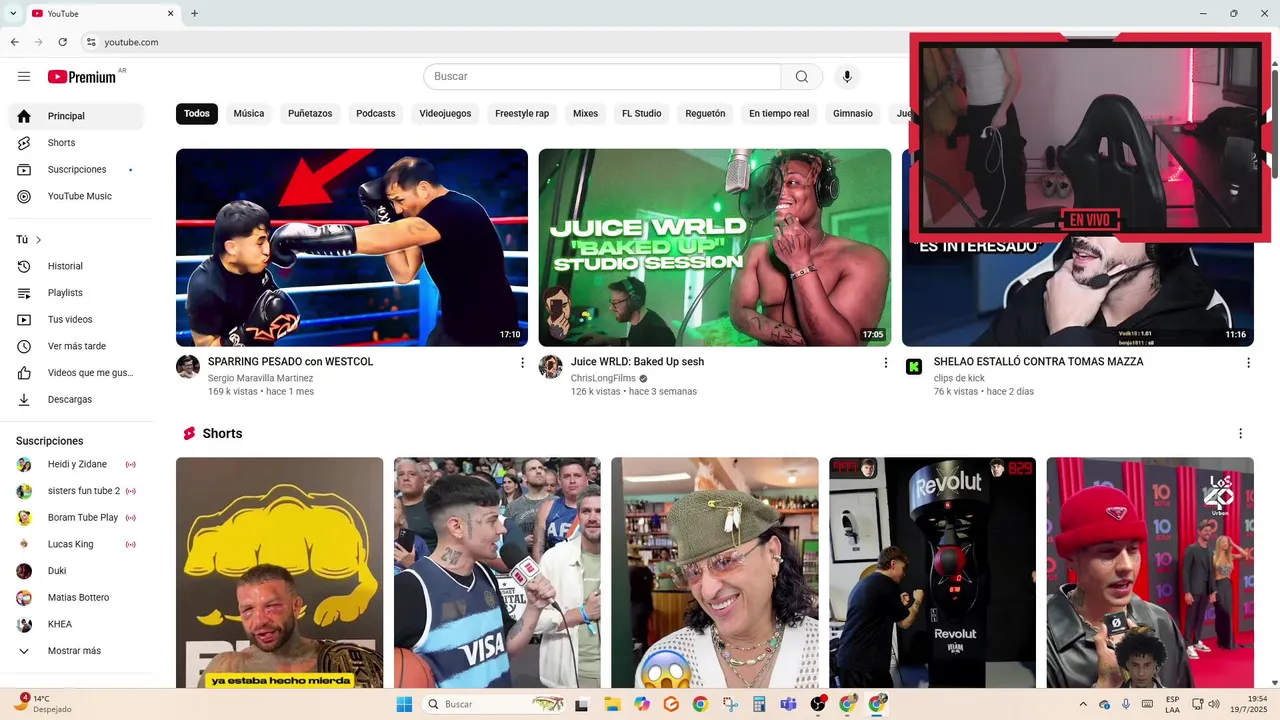Expand the Tú section
This screenshot has height=720, width=1280.
coord(29,240)
